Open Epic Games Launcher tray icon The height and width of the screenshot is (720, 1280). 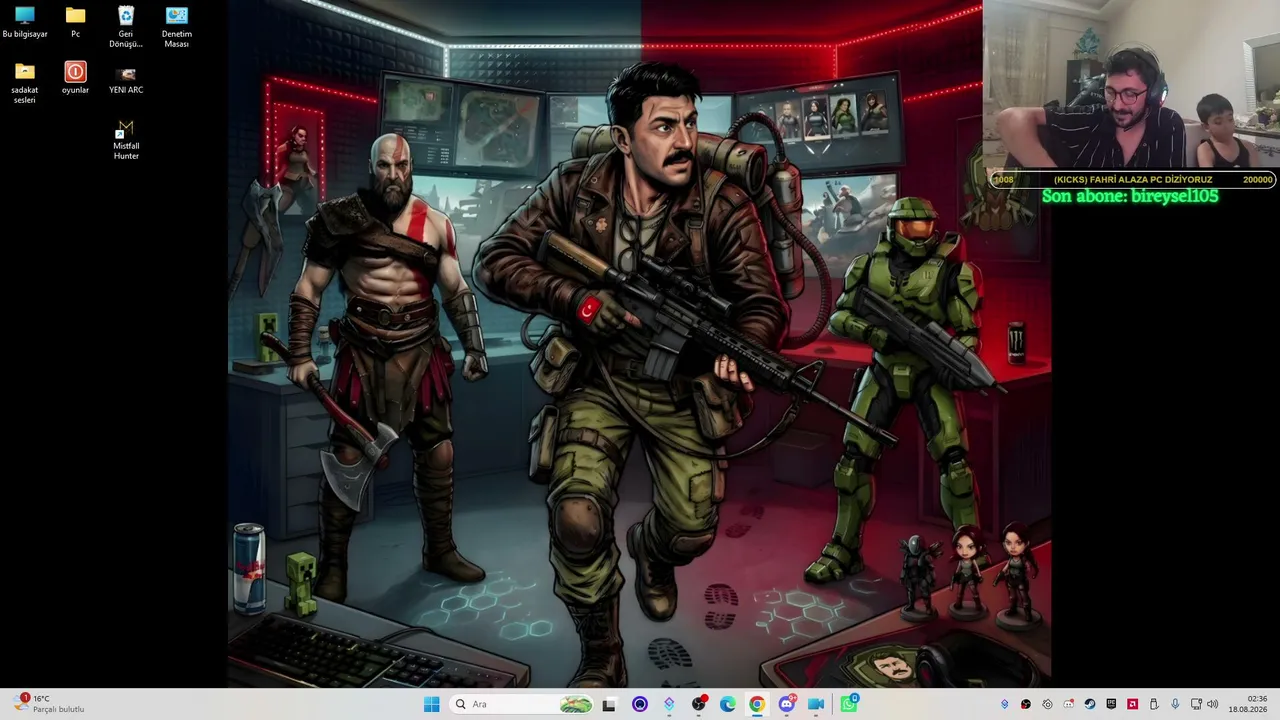coord(1111,704)
